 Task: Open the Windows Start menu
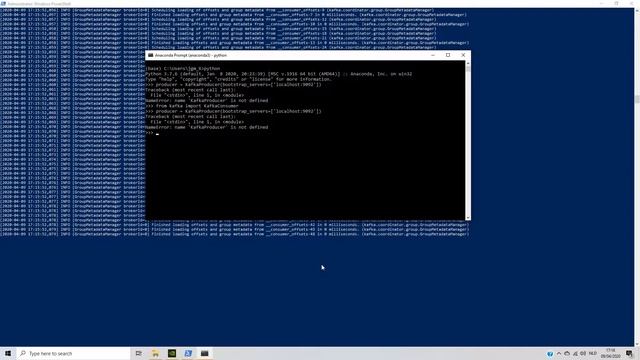(8, 353)
